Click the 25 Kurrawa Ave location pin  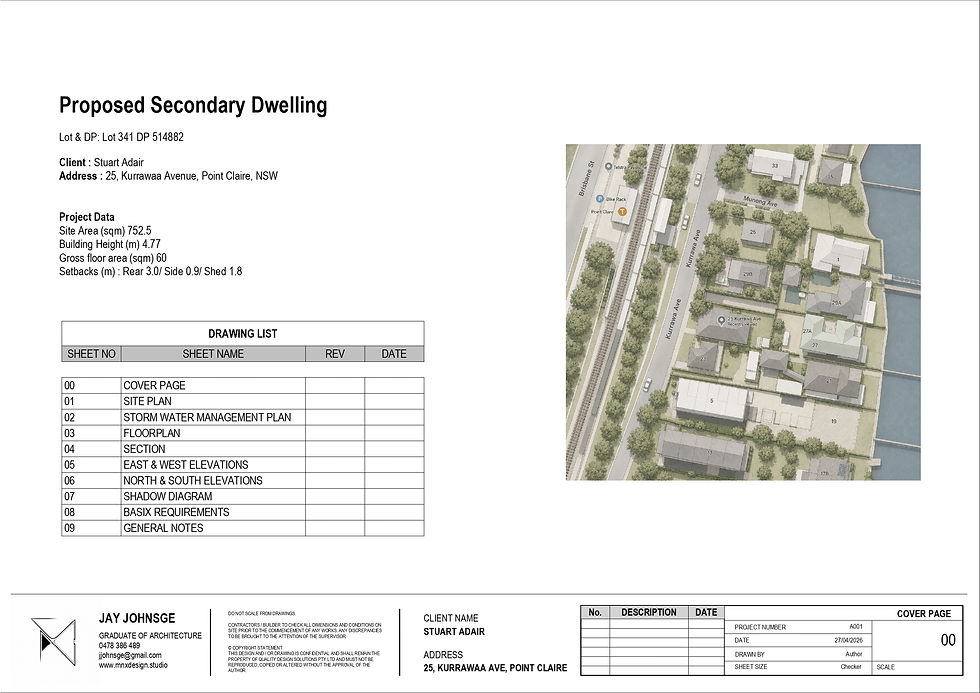tap(721, 320)
